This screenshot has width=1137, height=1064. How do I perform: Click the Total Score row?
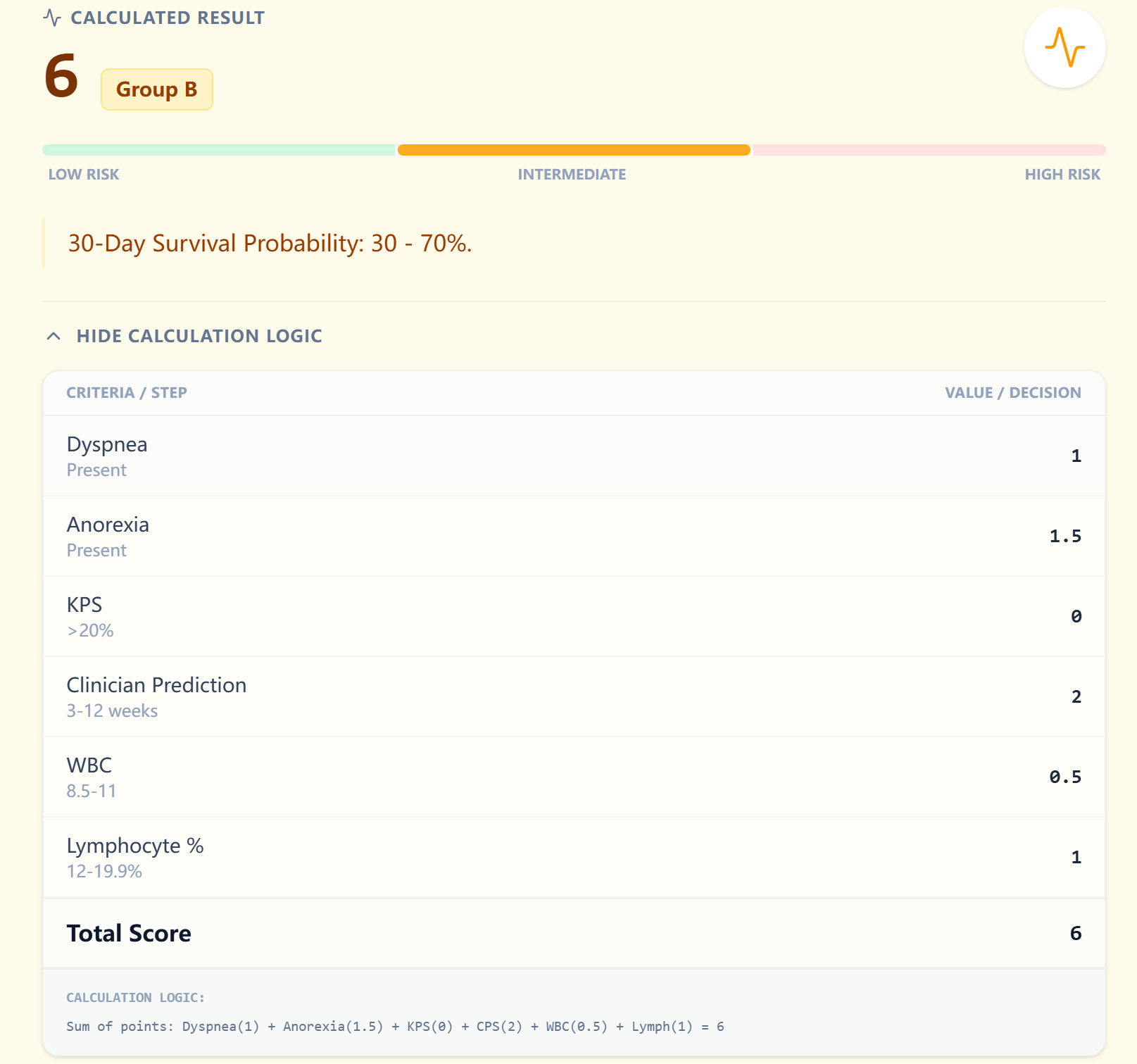[574, 934]
